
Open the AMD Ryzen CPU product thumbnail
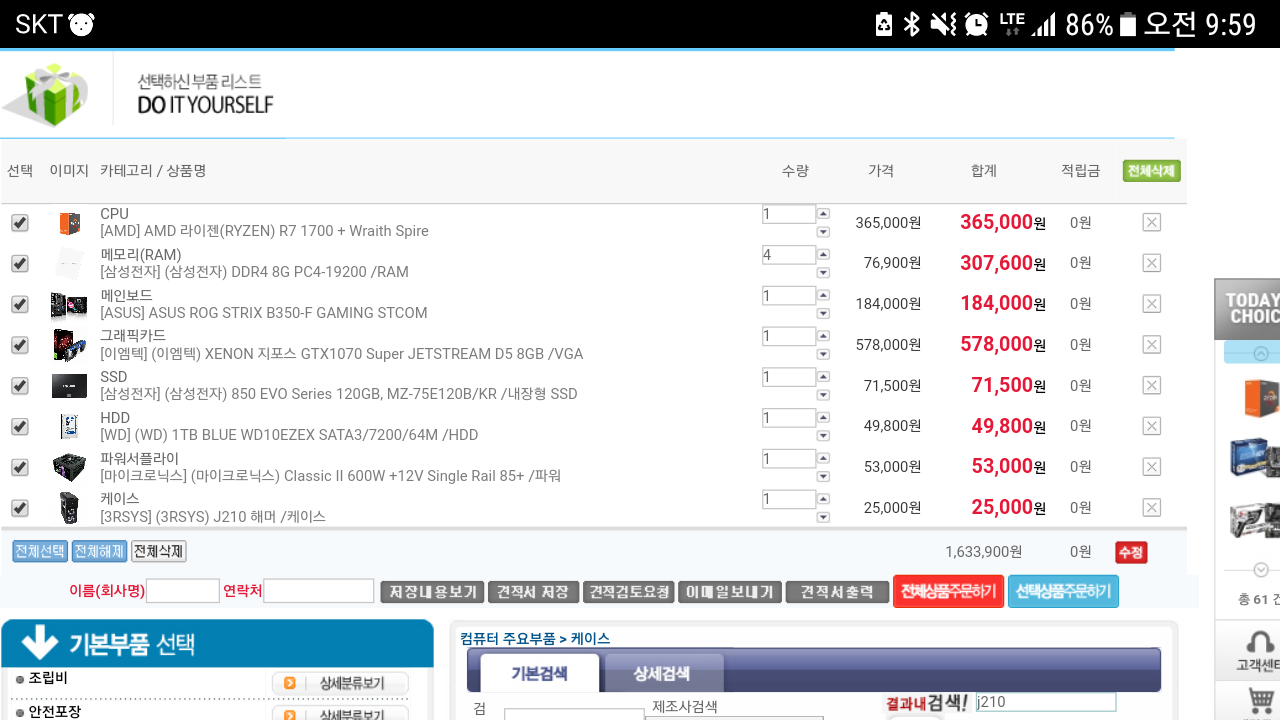pos(69,223)
